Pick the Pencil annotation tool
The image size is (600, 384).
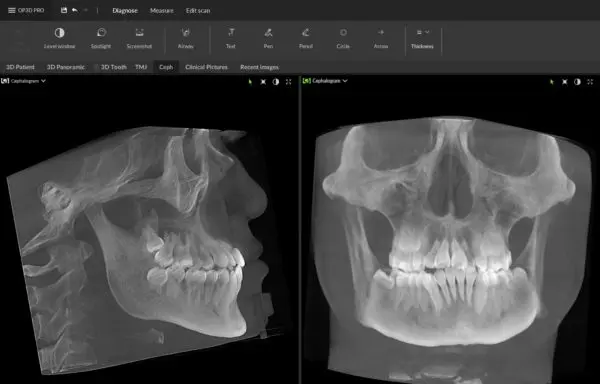click(x=306, y=38)
